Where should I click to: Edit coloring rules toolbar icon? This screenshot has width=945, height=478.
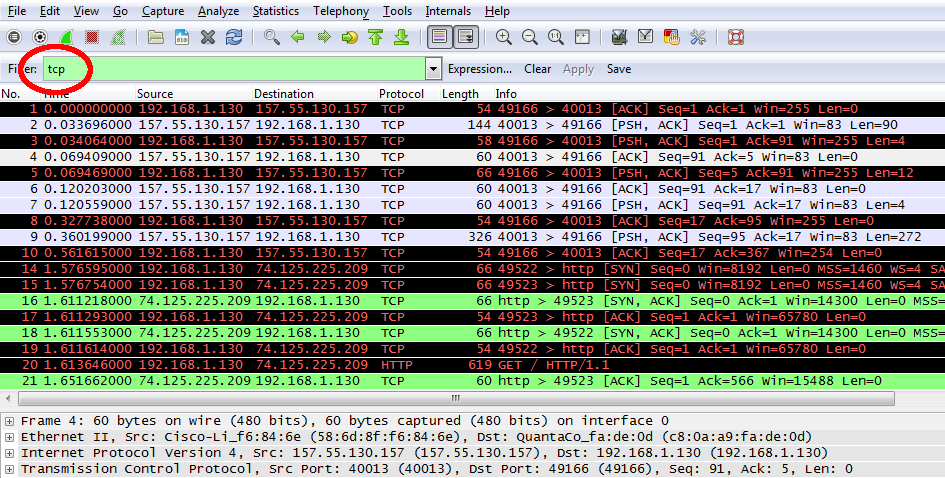[x=671, y=37]
